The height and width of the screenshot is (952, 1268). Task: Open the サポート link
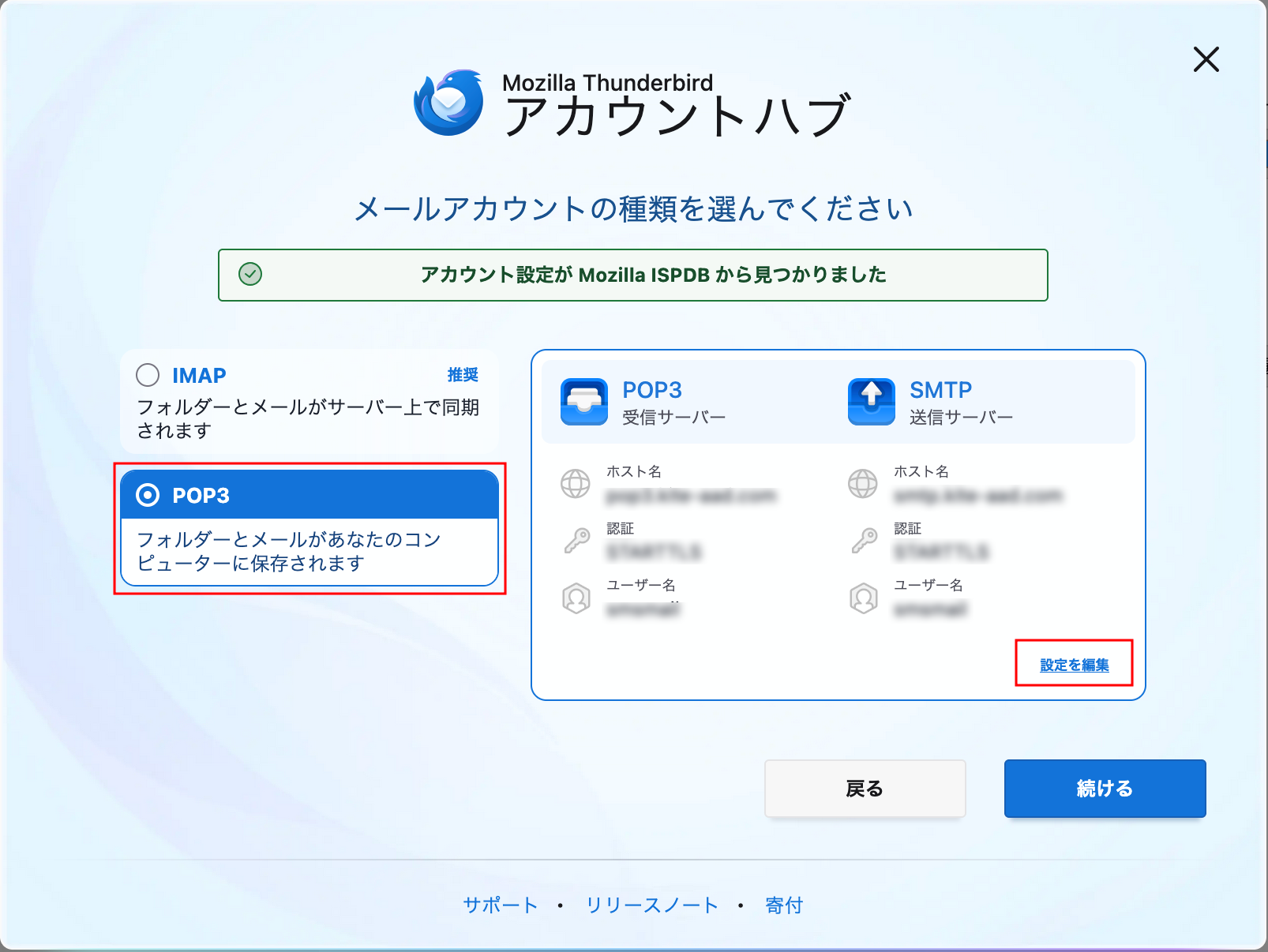(501, 905)
